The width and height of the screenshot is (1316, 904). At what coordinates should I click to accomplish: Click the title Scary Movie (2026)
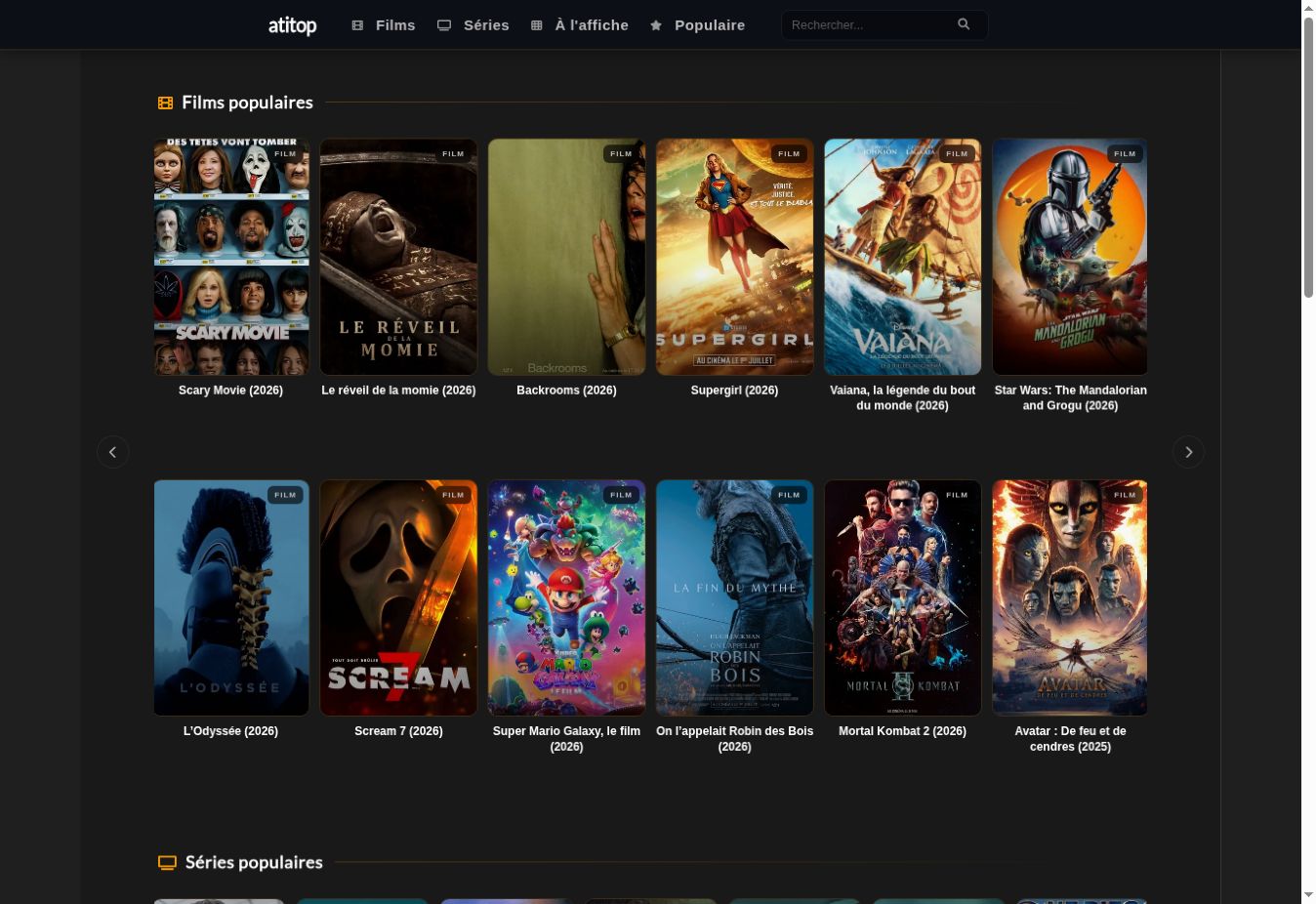[230, 390]
